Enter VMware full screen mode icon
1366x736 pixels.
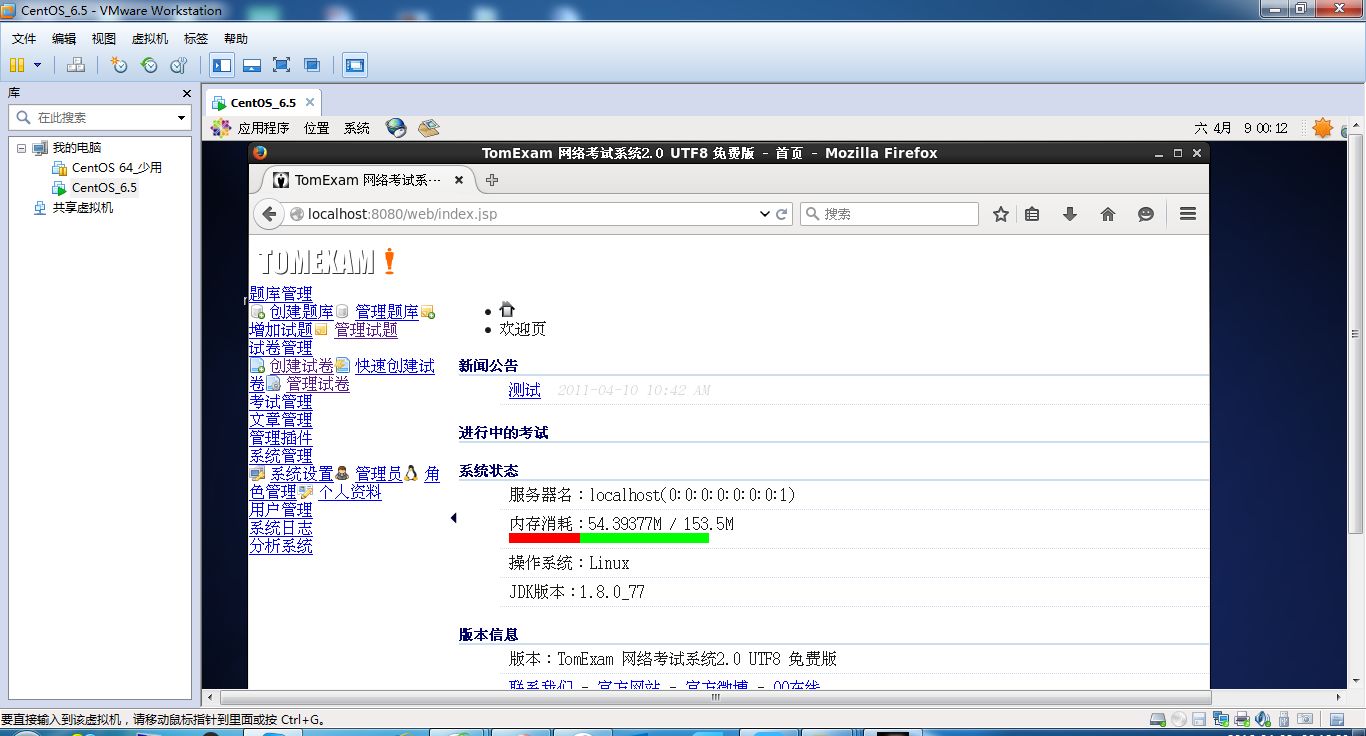[x=282, y=65]
